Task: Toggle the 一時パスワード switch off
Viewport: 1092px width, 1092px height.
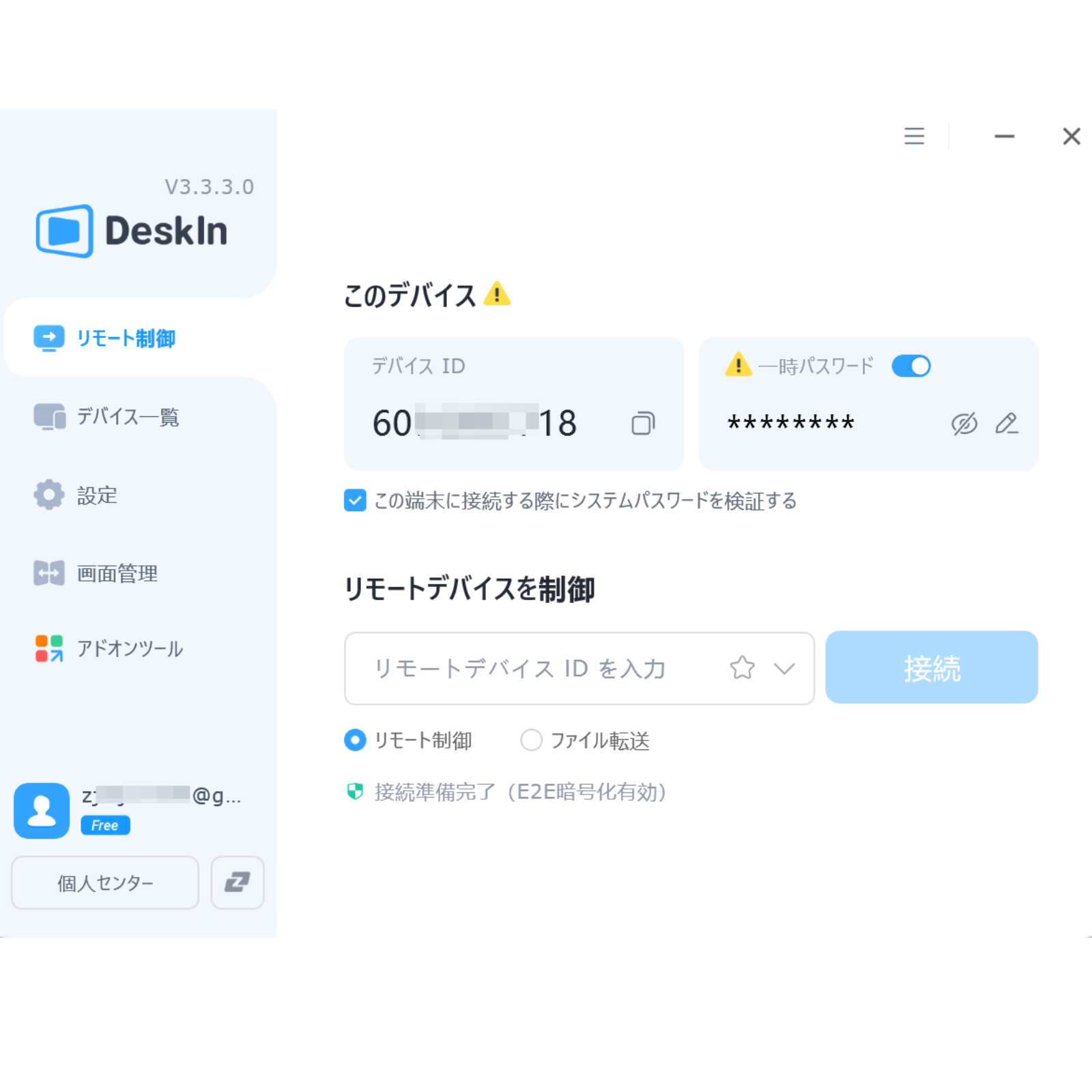Action: tap(910, 366)
